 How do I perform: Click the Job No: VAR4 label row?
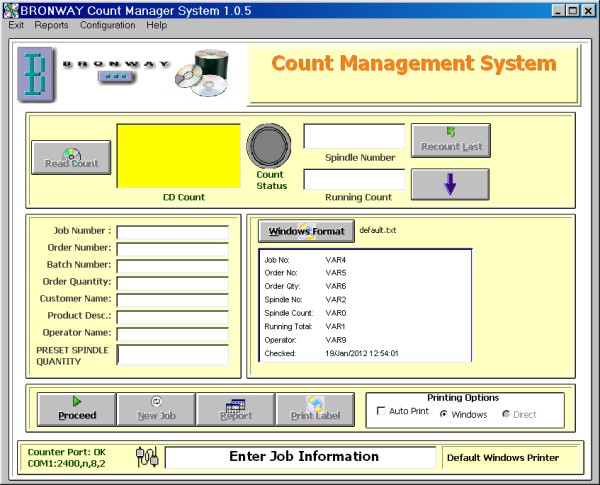[x=305, y=260]
